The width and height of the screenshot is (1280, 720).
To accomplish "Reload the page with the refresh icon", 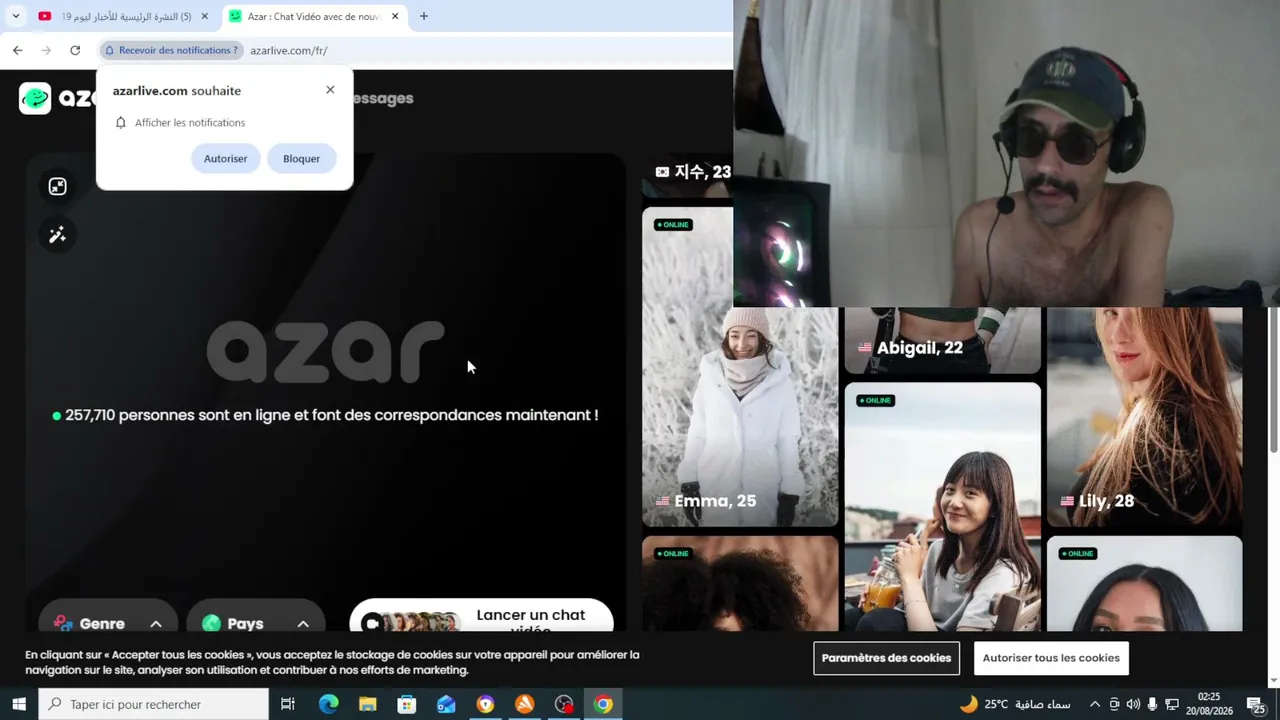I will click(x=75, y=50).
